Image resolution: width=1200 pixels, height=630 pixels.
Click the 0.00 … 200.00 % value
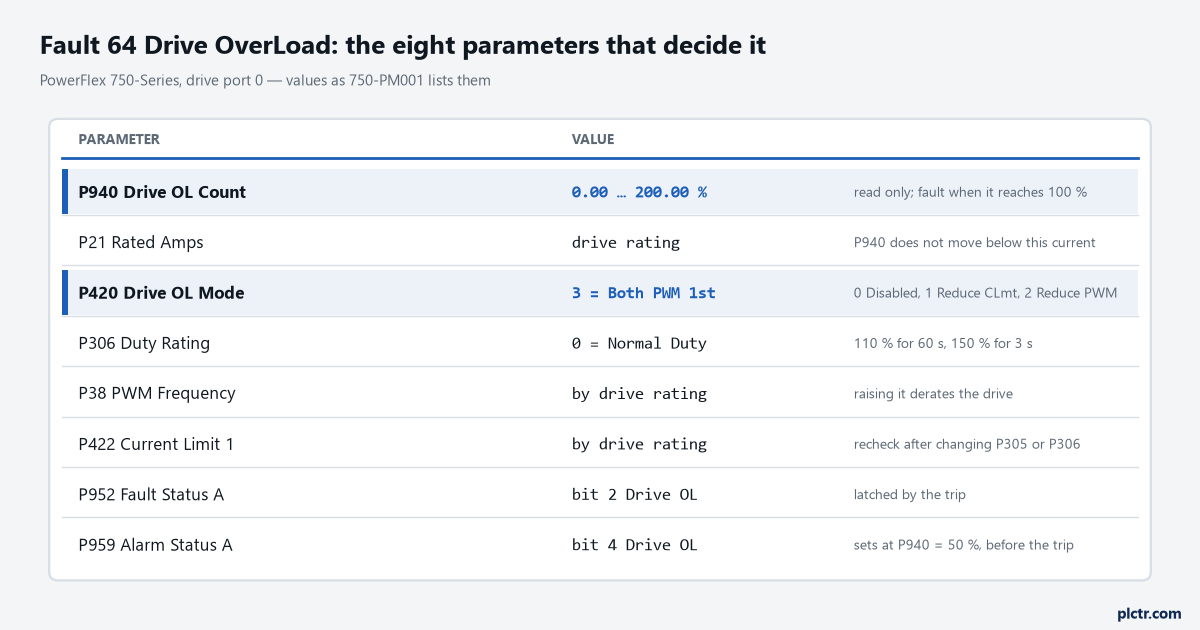[x=639, y=192]
